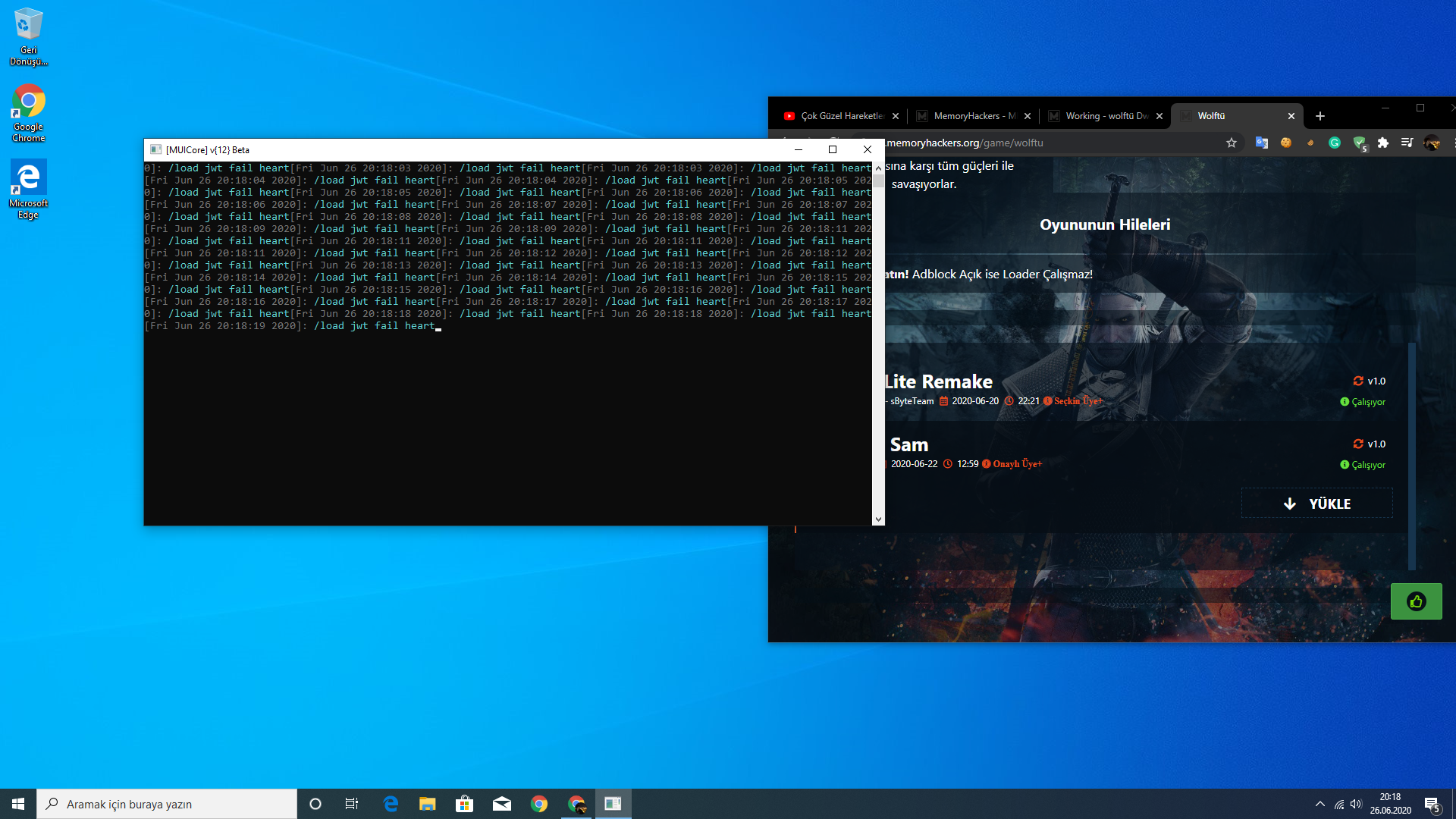Open Task View on taskbar
The height and width of the screenshot is (819, 1456).
pos(352,804)
